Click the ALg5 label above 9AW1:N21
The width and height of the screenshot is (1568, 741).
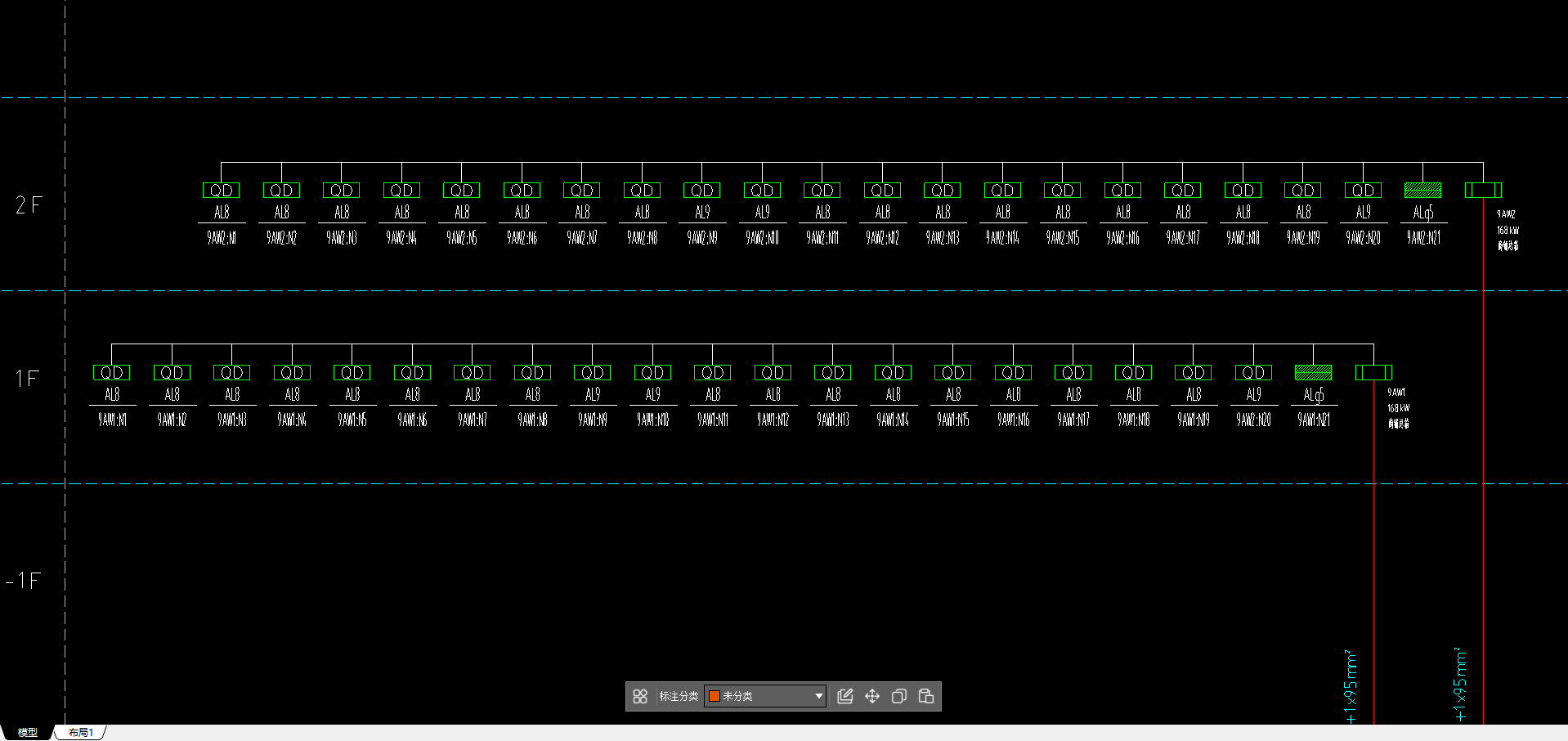1314,395
